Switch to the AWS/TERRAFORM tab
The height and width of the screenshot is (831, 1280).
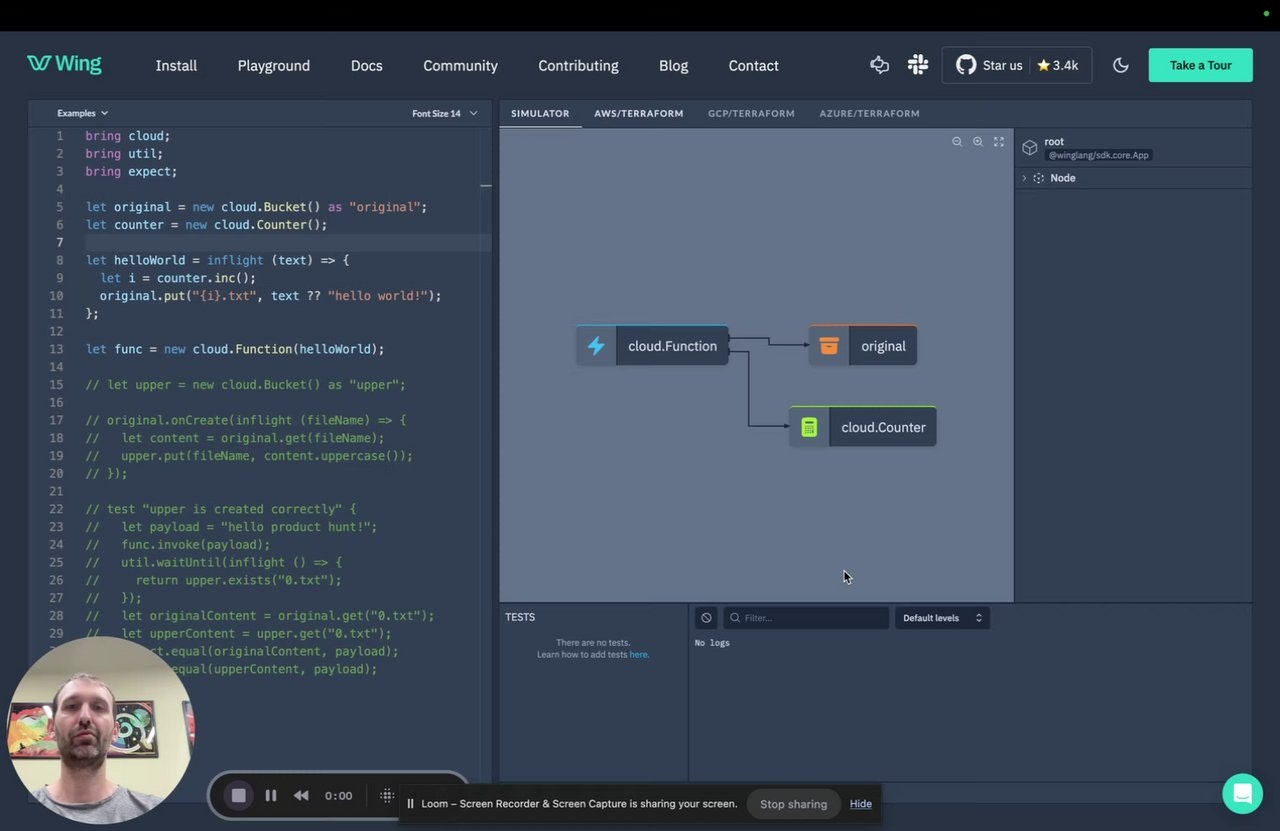pos(638,113)
